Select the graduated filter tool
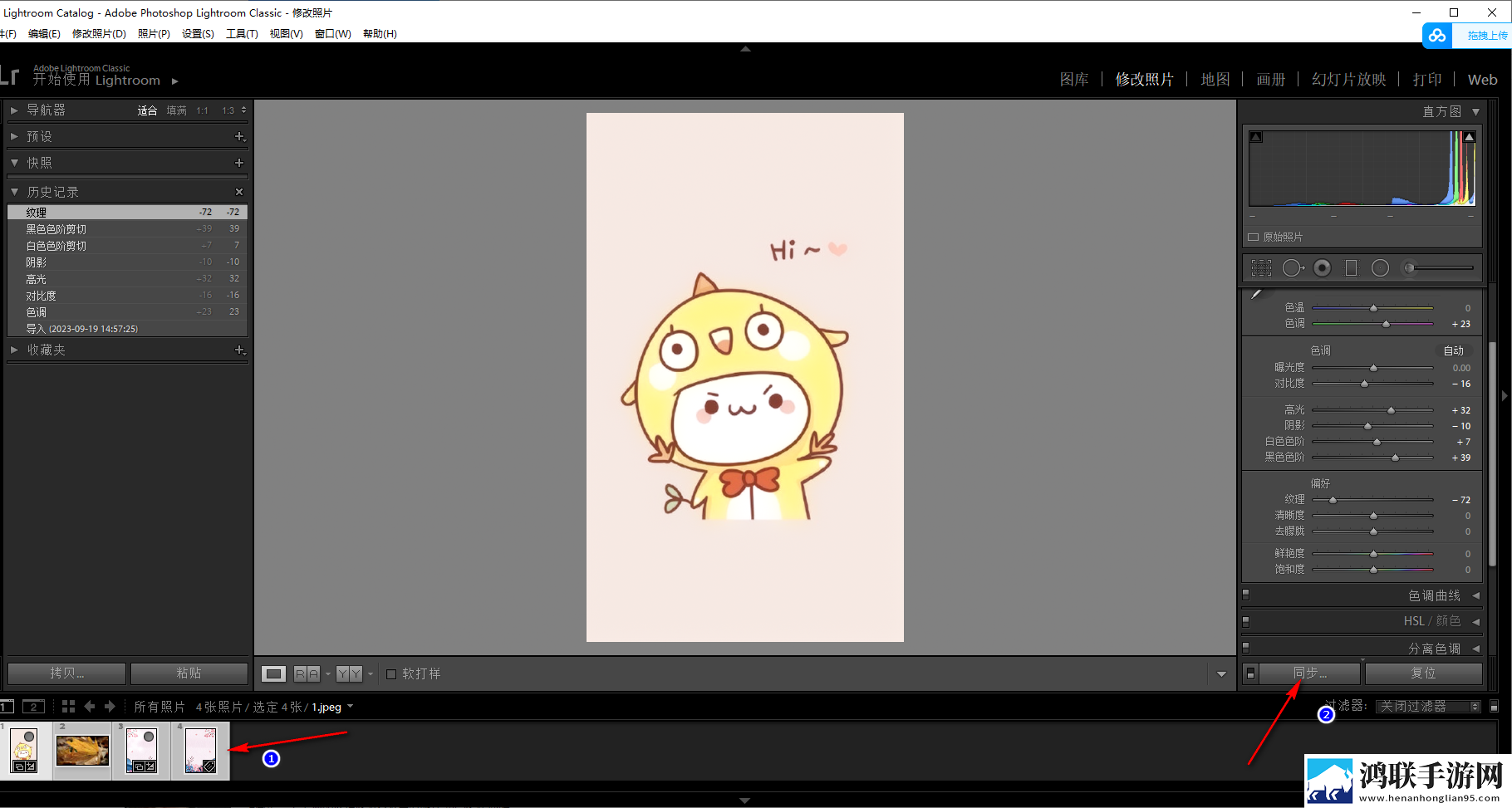This screenshot has width=1512, height=808. (1351, 268)
